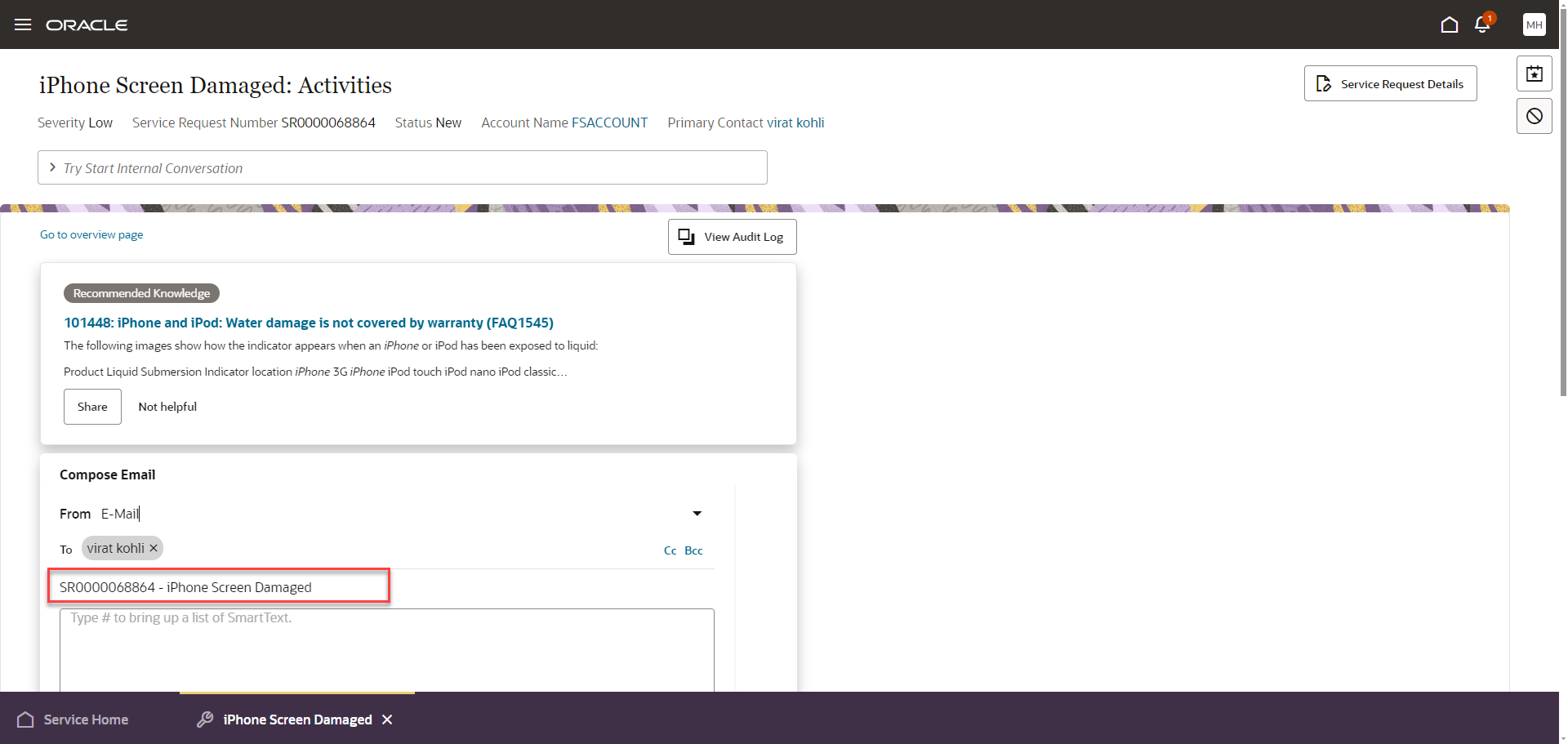This screenshot has width=1568, height=744.
Task: Open Service Request Details
Action: pyautogui.click(x=1390, y=83)
